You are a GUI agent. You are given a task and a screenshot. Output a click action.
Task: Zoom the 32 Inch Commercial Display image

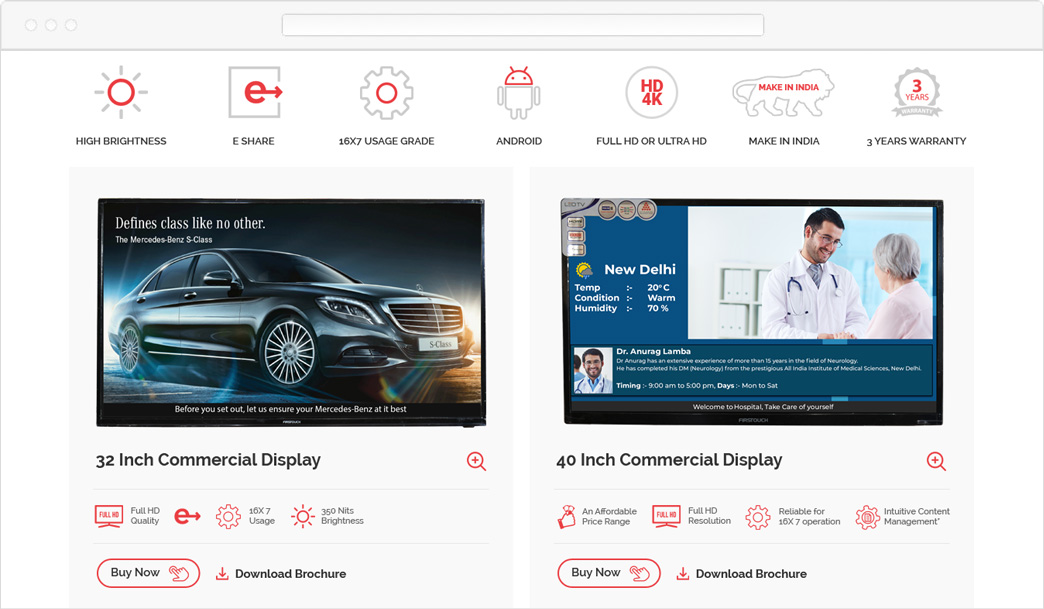pyautogui.click(x=476, y=461)
